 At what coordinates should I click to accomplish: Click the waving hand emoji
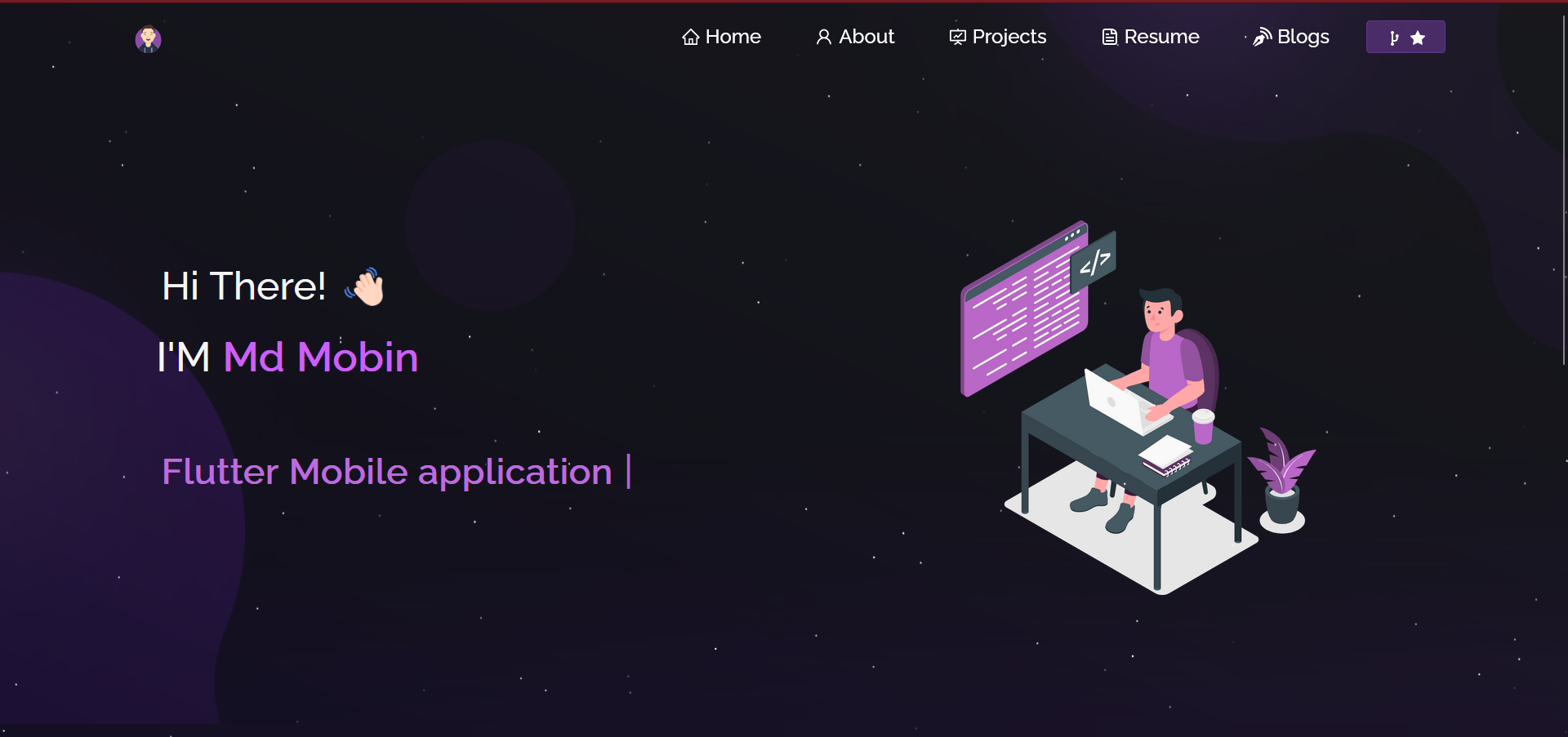(x=365, y=287)
